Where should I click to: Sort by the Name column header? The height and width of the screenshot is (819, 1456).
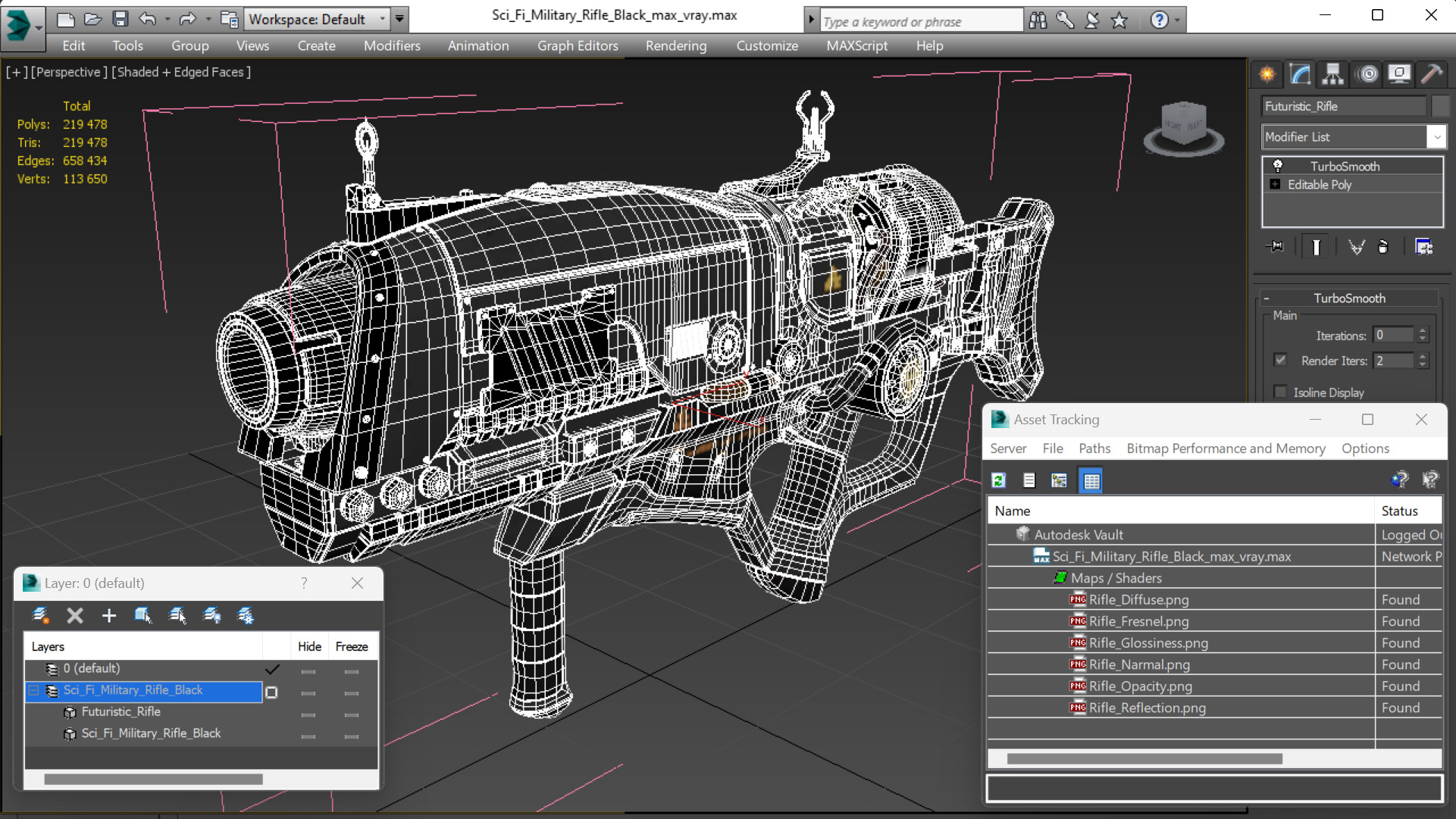click(x=1181, y=511)
